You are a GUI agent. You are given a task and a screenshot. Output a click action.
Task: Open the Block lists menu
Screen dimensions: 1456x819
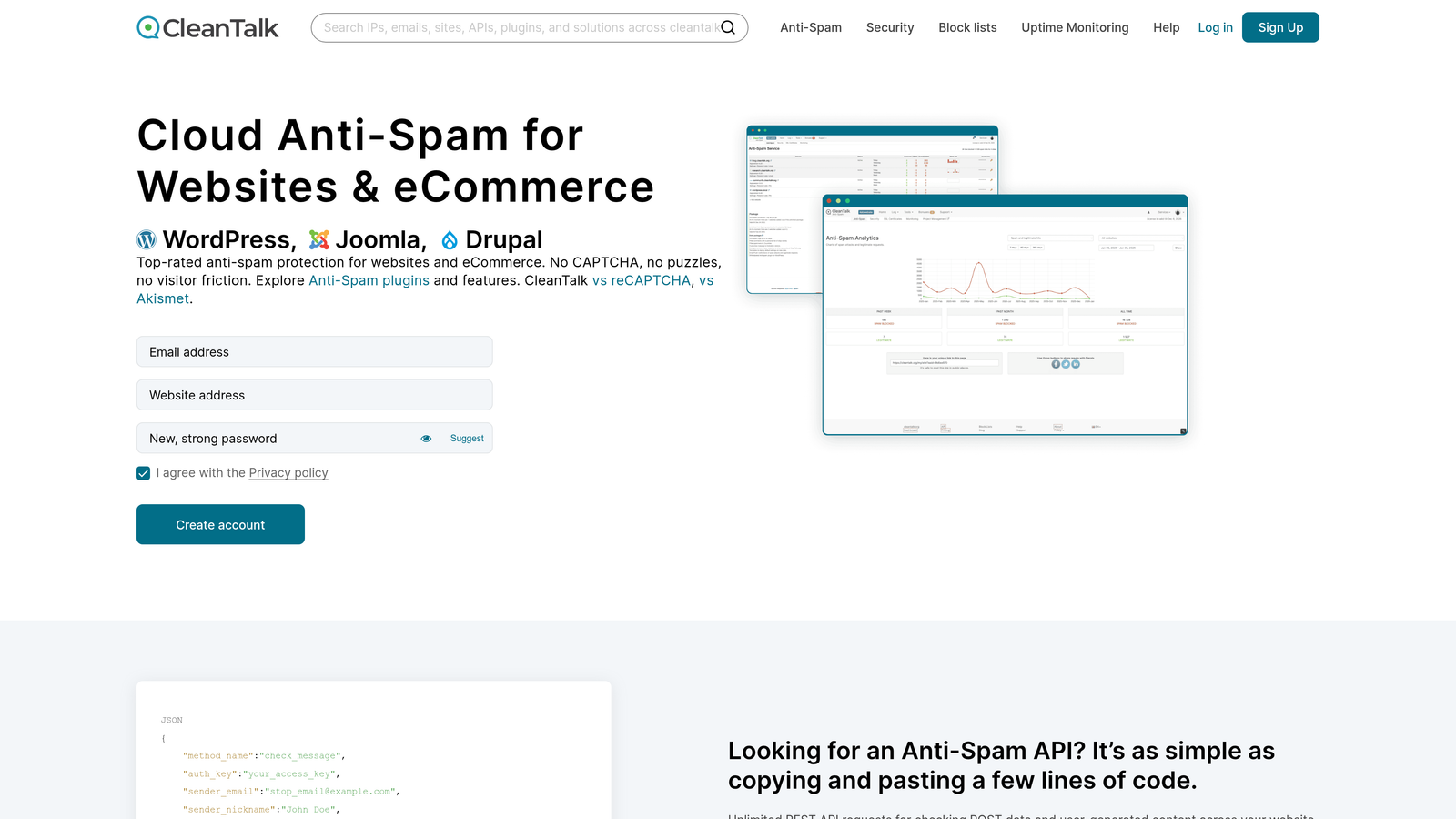[967, 27]
